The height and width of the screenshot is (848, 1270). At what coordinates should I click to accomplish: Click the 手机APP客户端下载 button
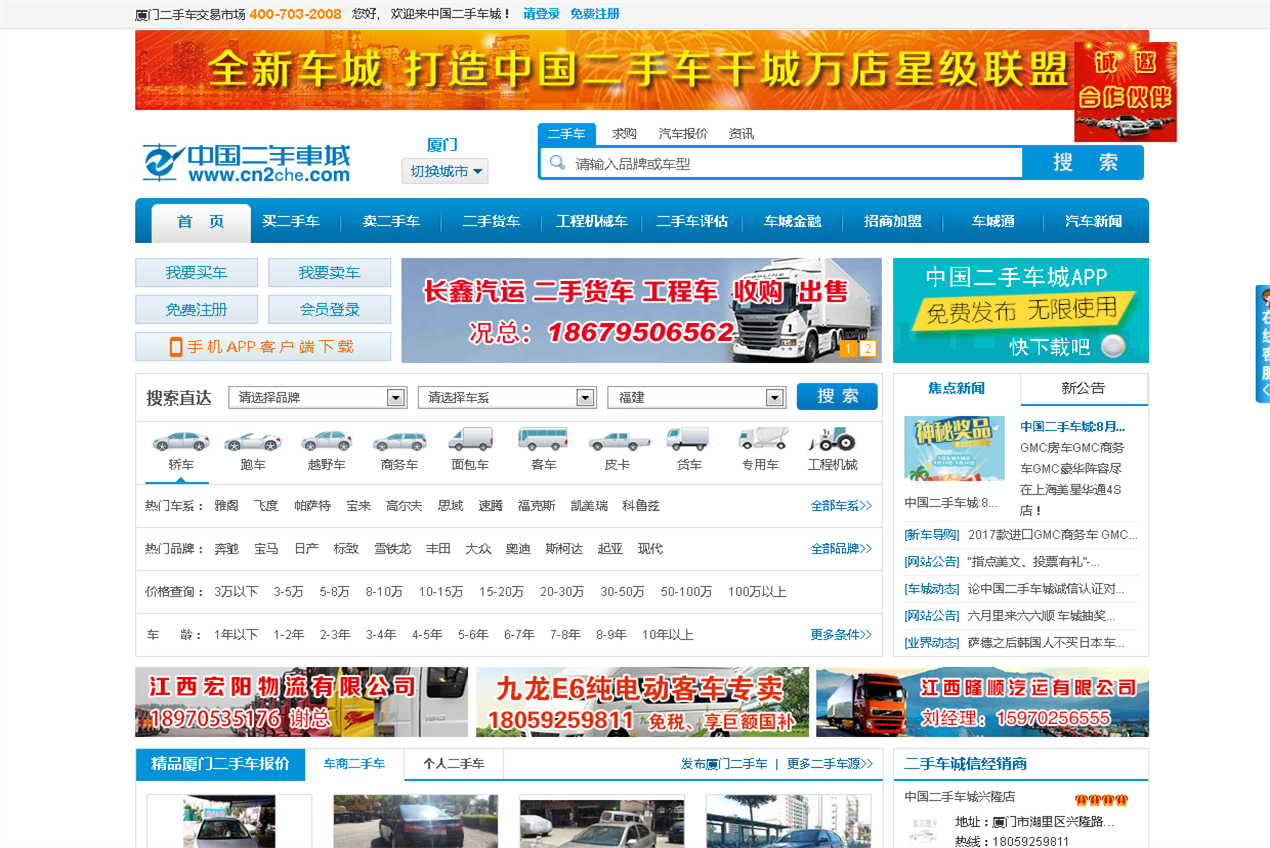point(263,347)
